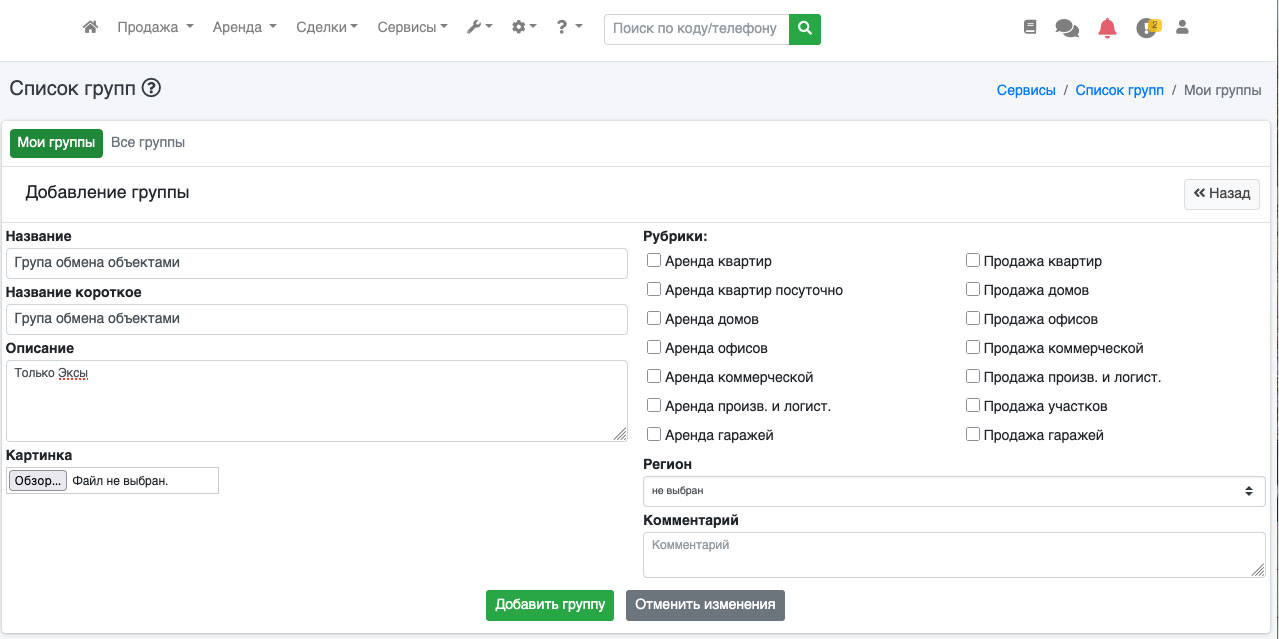This screenshot has width=1279, height=639.
Task: Click the Обзор file chooser button
Action: pyautogui.click(x=38, y=481)
